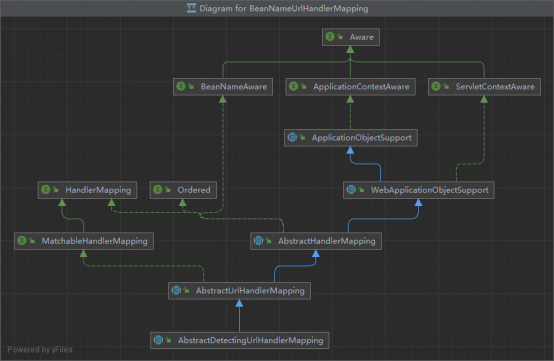Image resolution: width=554 pixels, height=361 pixels.
Task: Click visibility icon on AbstractDetectingUrlHandlerMapping node
Action: tap(168, 340)
